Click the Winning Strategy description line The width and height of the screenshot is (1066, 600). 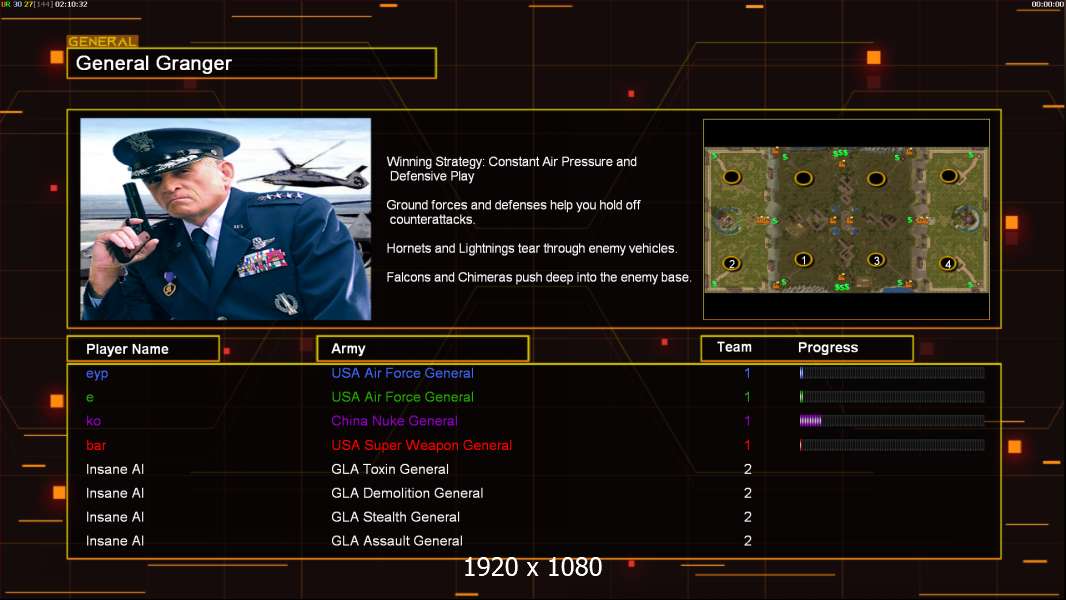(512, 169)
